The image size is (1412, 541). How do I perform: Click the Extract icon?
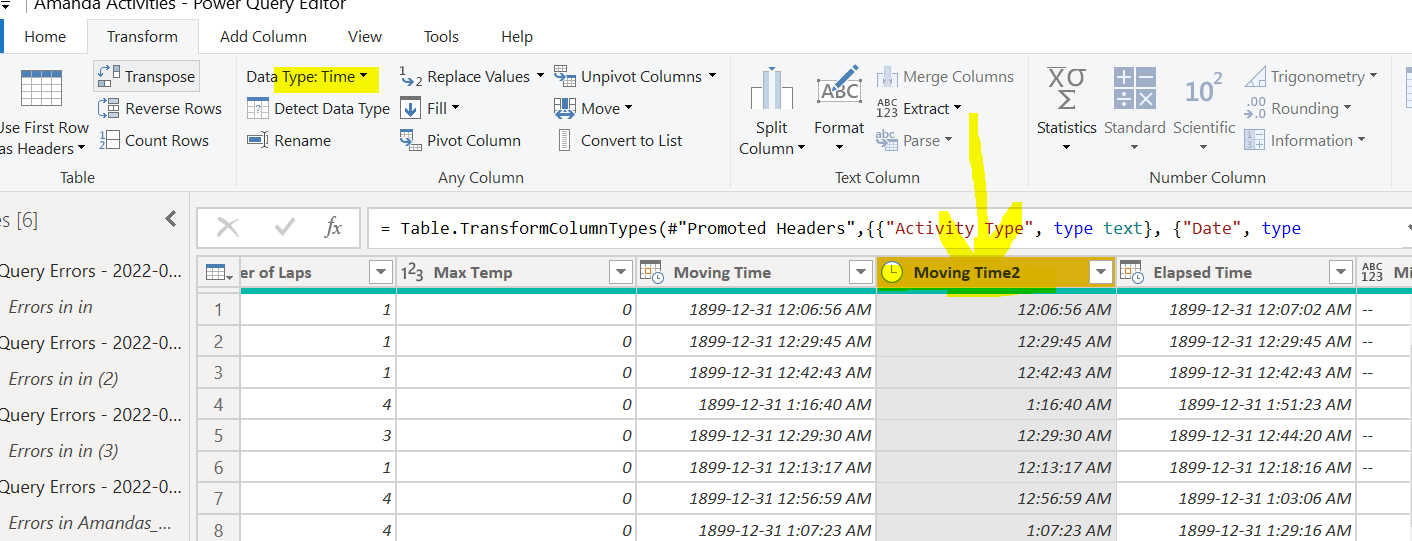point(887,108)
